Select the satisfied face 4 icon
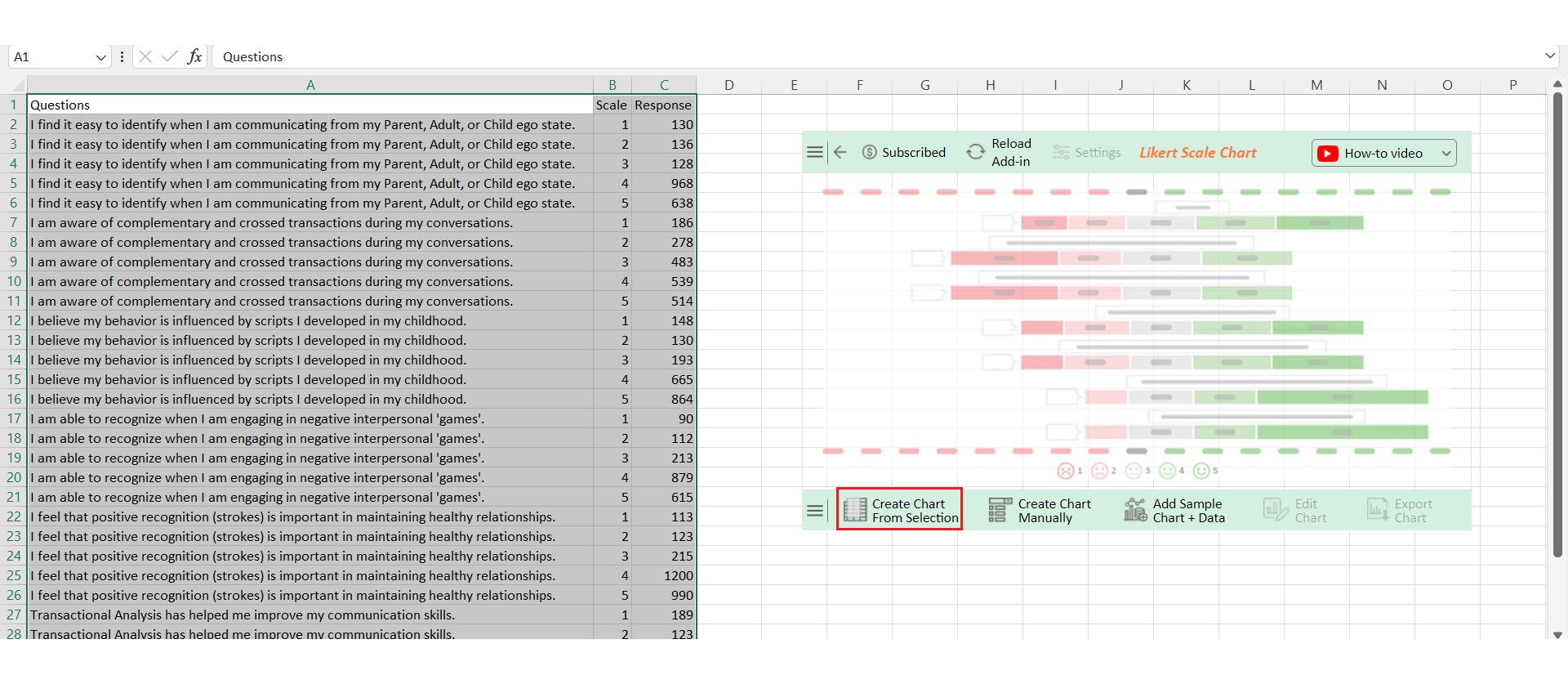The width and height of the screenshot is (1568, 684). 1168,471
